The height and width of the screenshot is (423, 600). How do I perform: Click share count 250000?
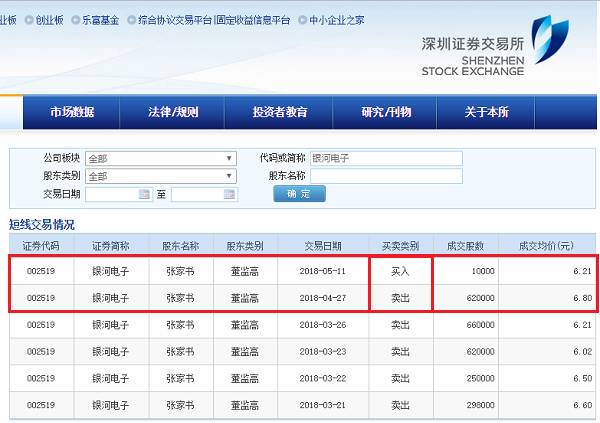coord(480,378)
